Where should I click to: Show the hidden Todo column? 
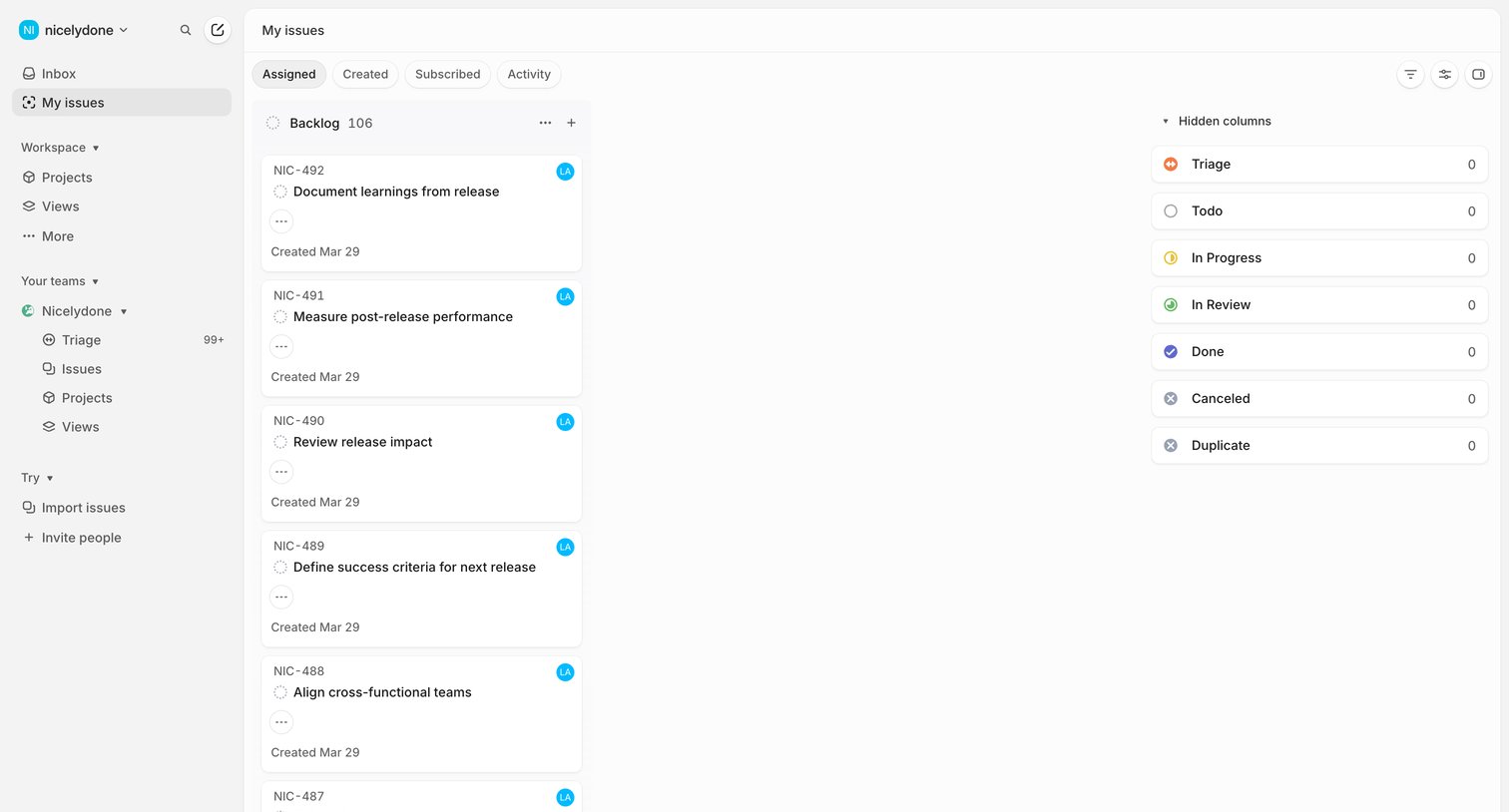pos(1319,211)
